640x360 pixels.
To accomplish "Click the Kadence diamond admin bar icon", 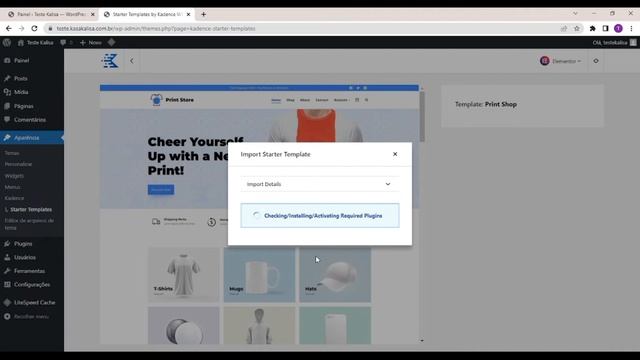I will (x=111, y=42).
